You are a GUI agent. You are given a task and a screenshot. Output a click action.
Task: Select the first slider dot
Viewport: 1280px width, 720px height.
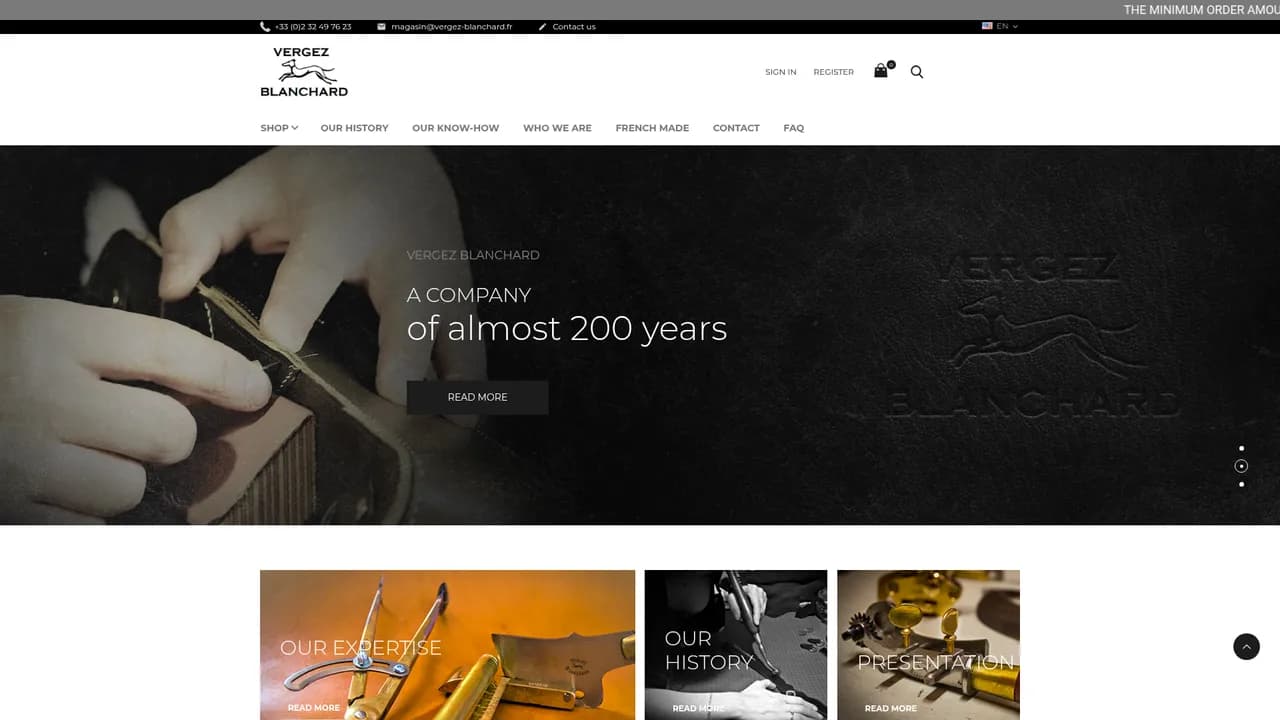pos(1242,448)
